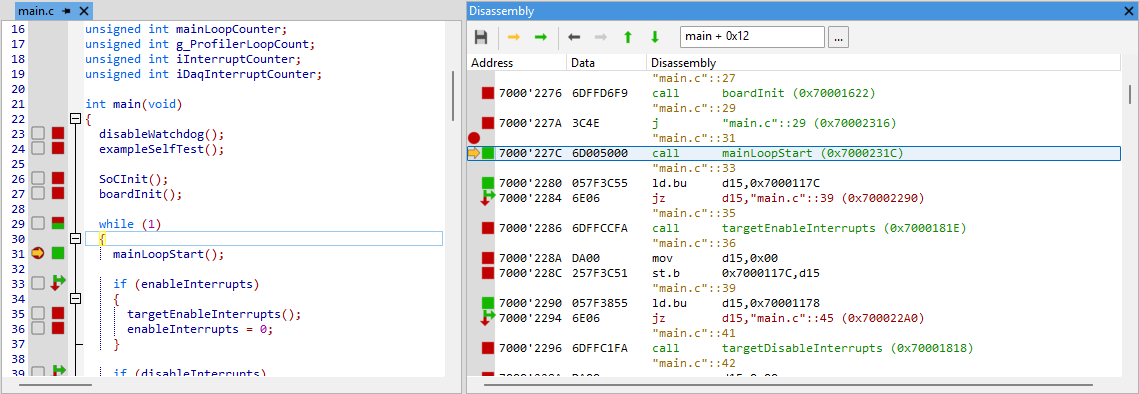1139x394 pixels.
Task: Toggle breakpoint checkbox on line 29
Action: tap(38, 224)
